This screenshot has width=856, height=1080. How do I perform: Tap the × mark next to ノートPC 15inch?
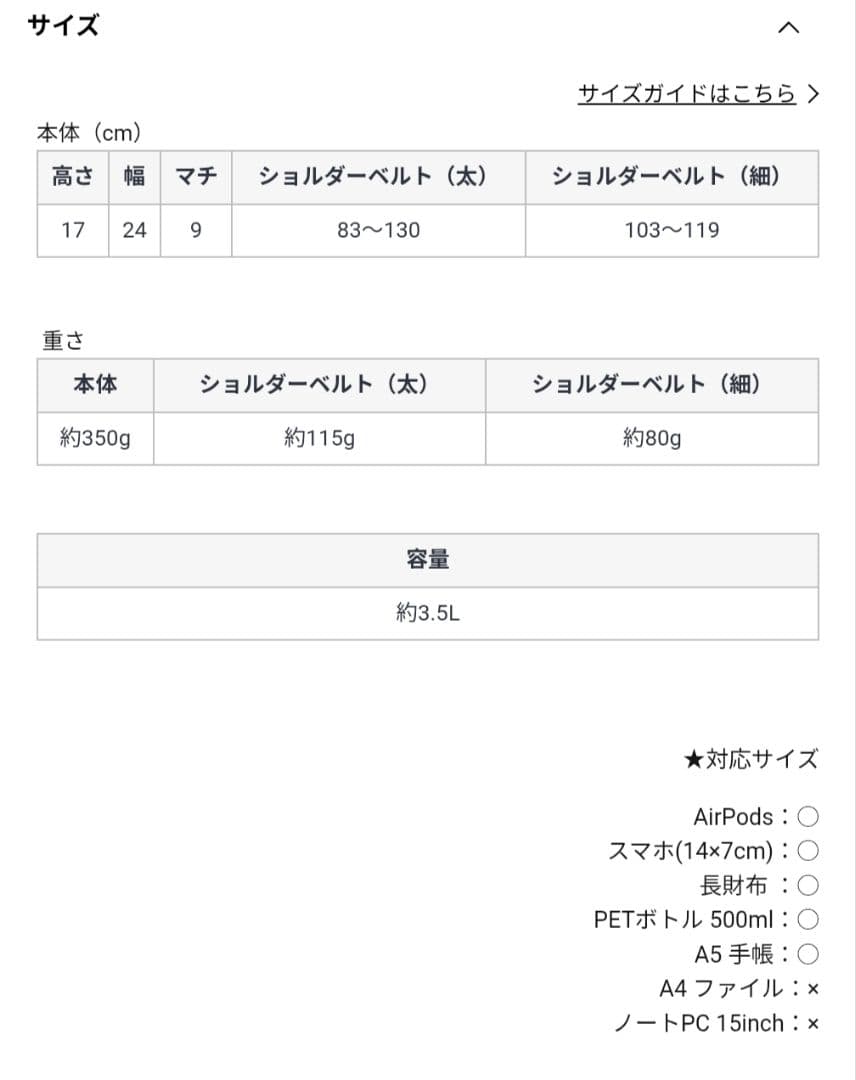(x=812, y=1023)
